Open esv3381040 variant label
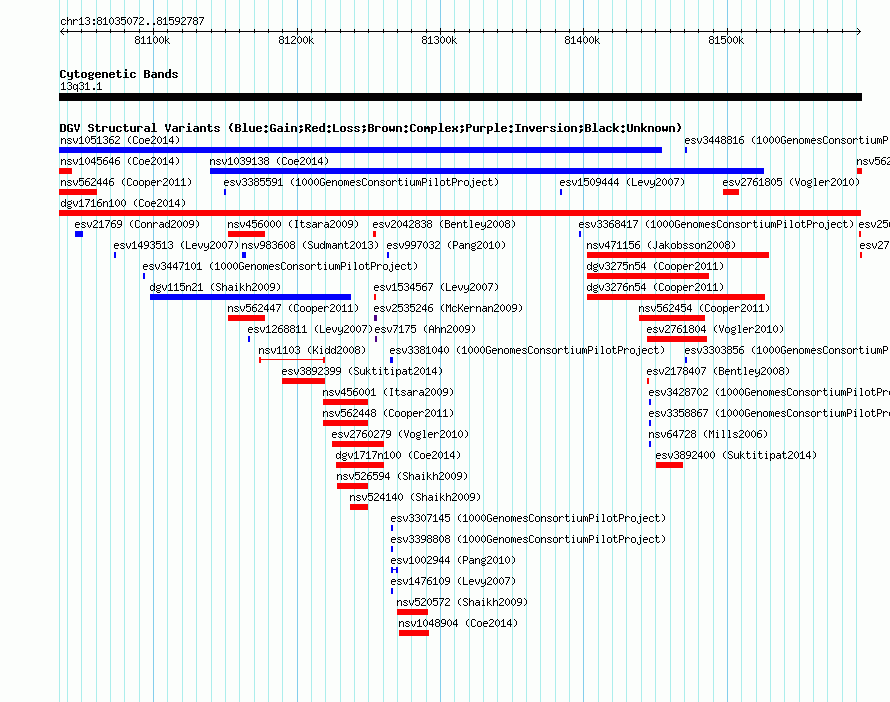Image resolution: width=890 pixels, height=702 pixels. (527, 350)
